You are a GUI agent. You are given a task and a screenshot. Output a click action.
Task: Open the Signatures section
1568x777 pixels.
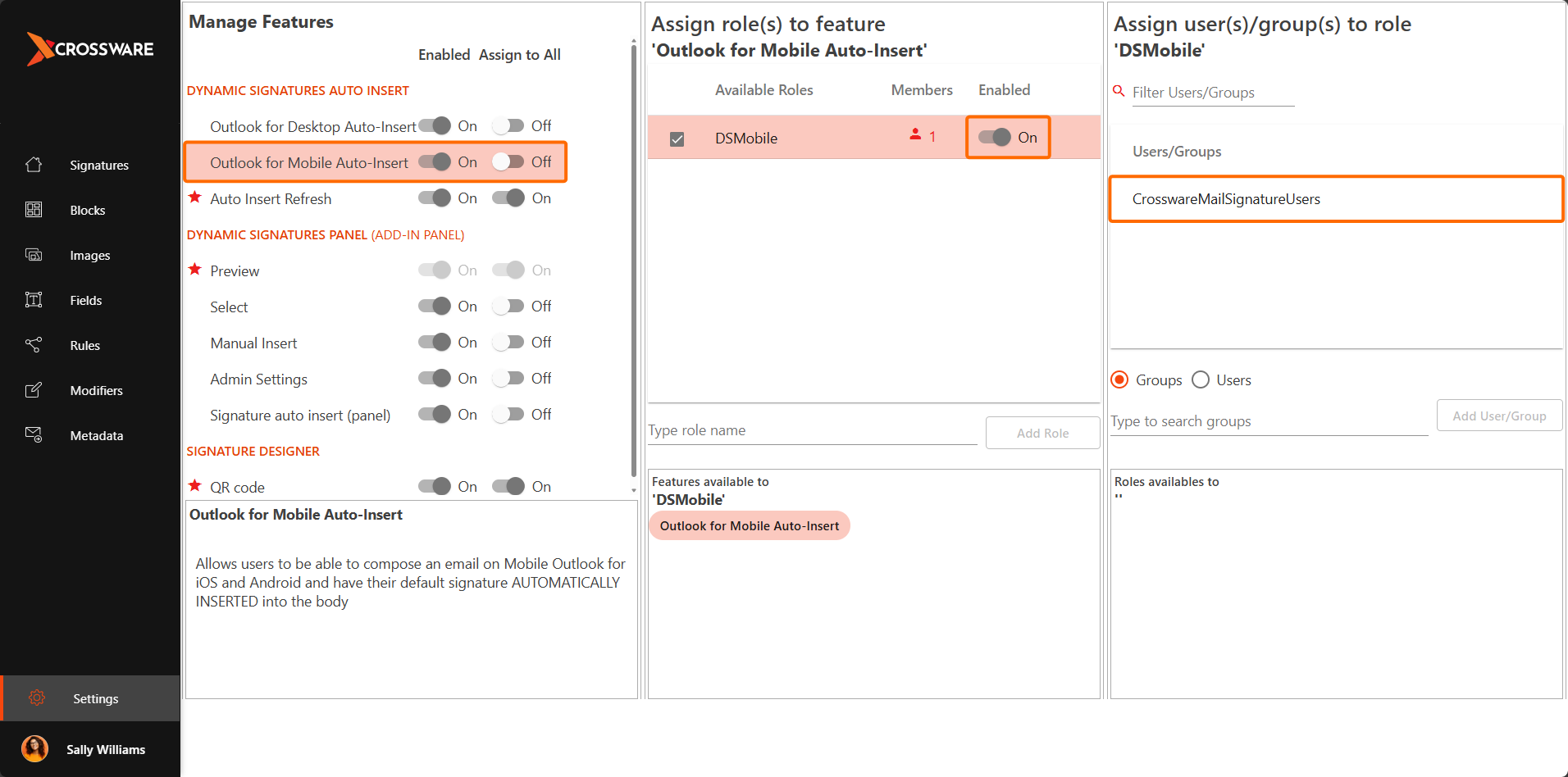point(98,165)
